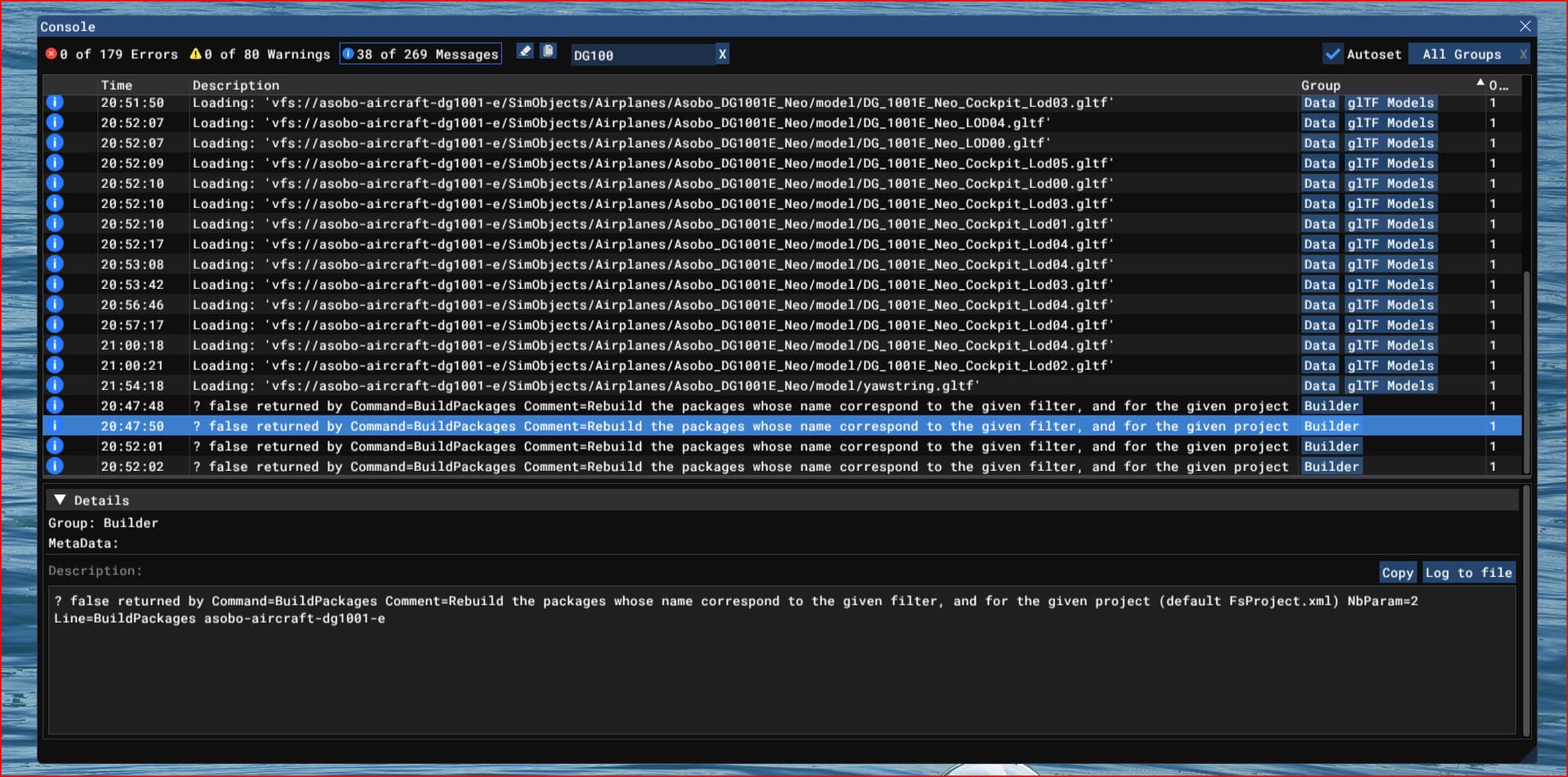Click the copy log document icon

pos(548,52)
